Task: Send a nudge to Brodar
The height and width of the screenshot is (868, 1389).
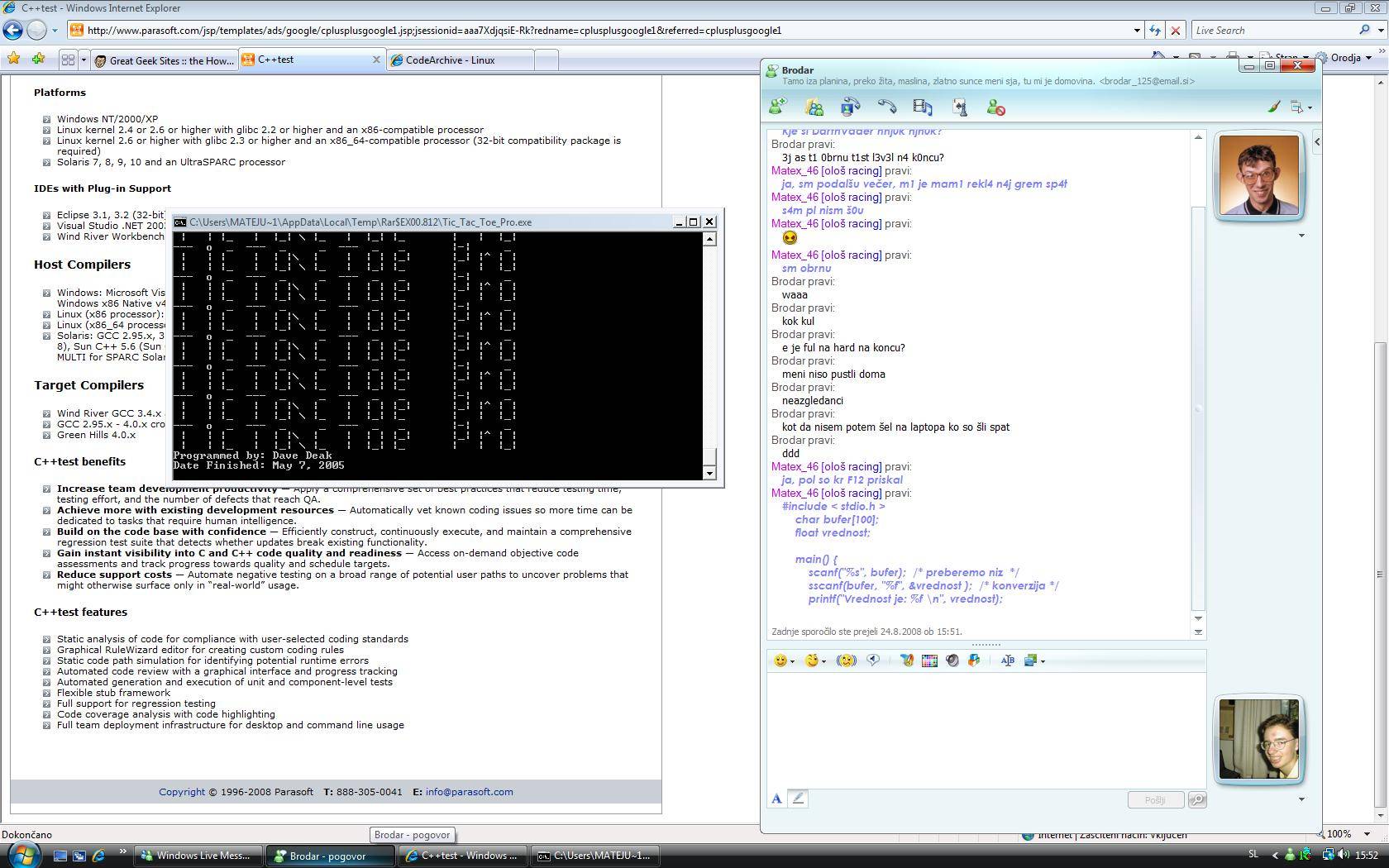Action: [x=846, y=661]
